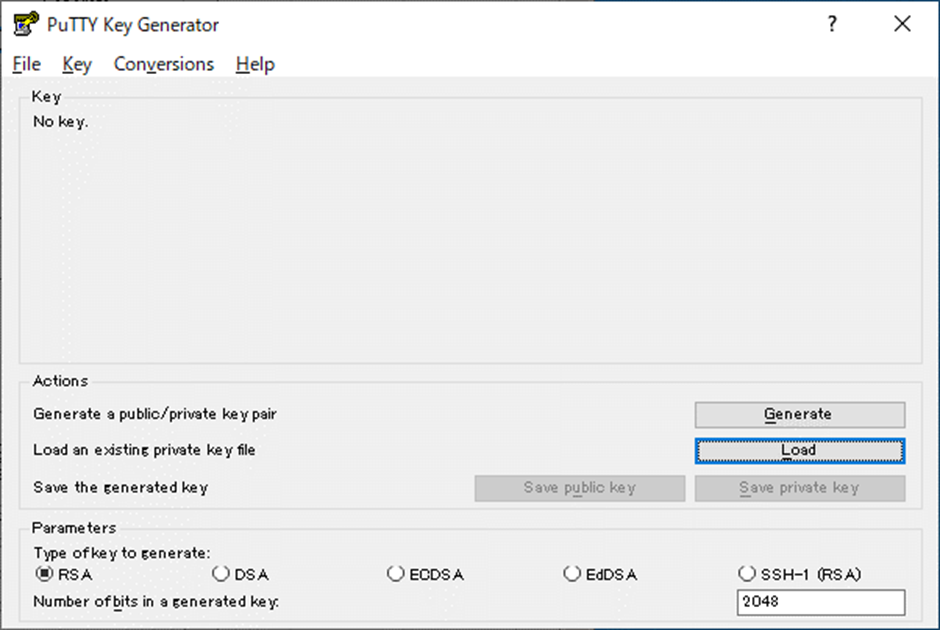940x630 pixels.
Task: Open the Conversions menu
Action: 164,64
